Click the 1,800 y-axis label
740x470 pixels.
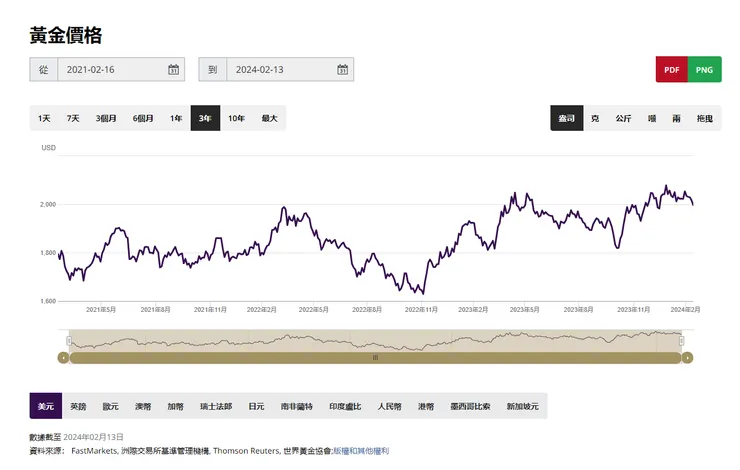48,252
